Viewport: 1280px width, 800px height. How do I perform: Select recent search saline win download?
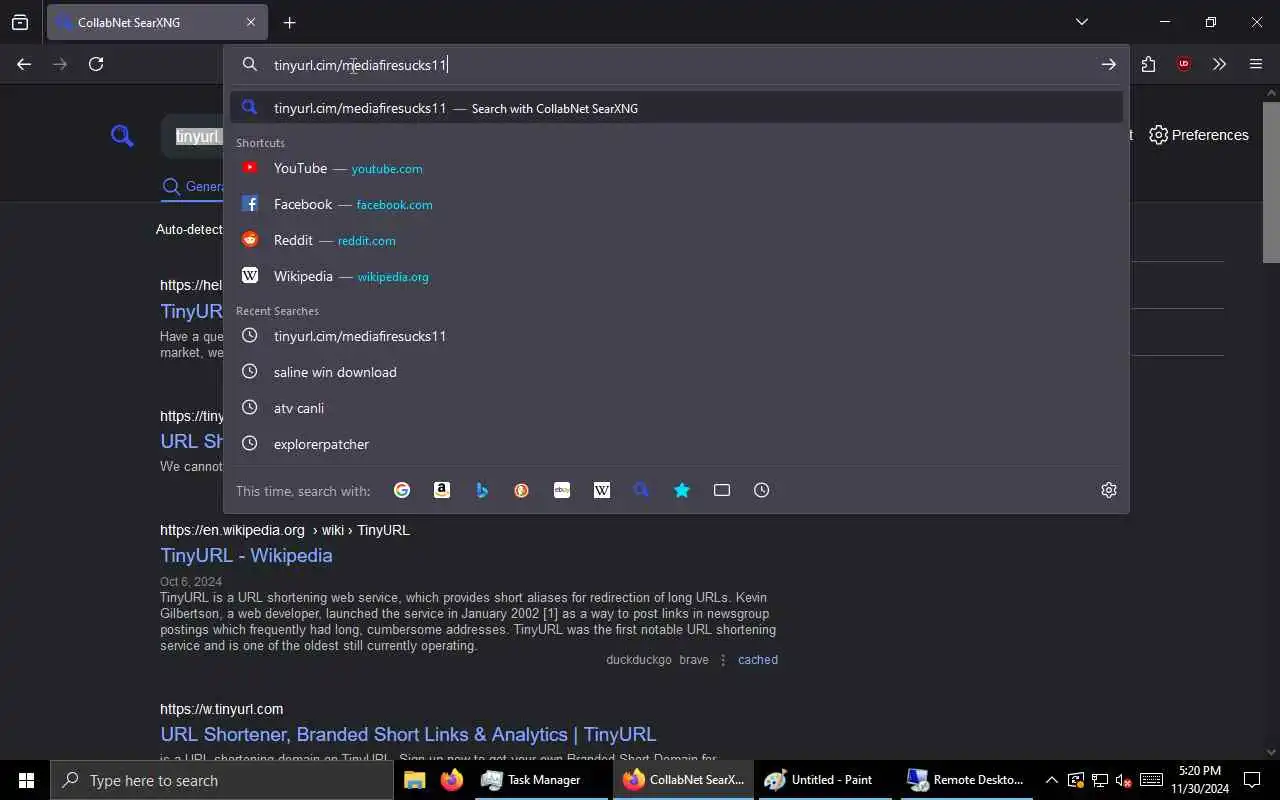pos(676,372)
